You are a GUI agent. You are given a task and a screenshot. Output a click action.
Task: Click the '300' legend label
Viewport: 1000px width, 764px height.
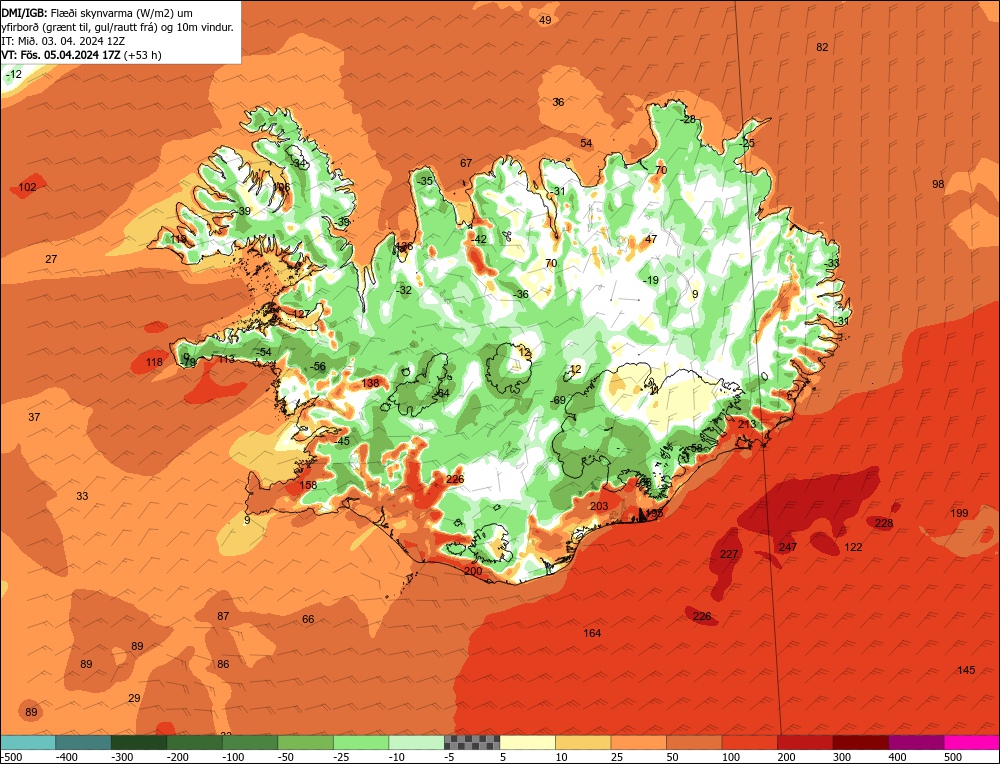click(842, 757)
